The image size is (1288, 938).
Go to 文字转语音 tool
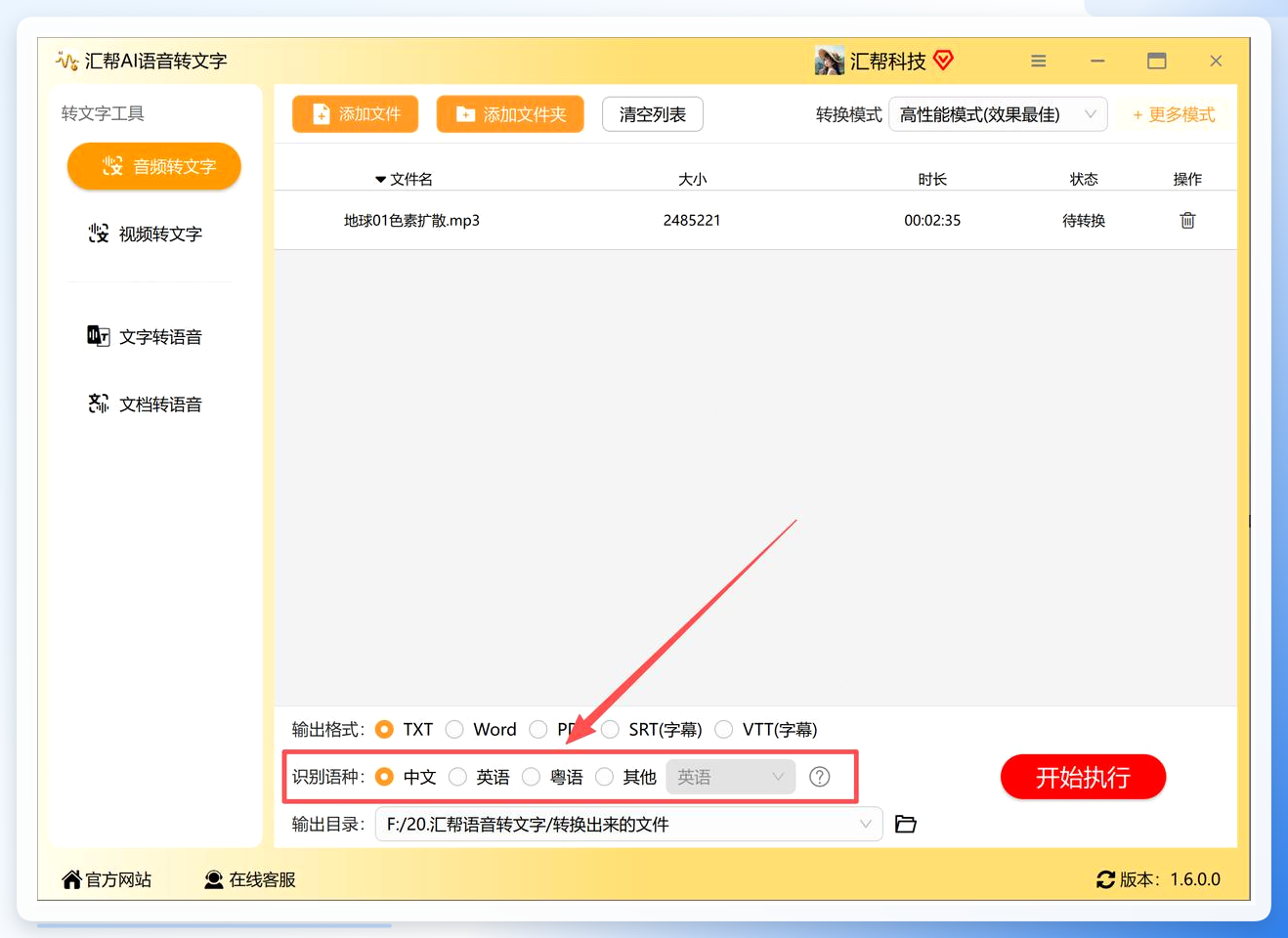pyautogui.click(x=145, y=337)
